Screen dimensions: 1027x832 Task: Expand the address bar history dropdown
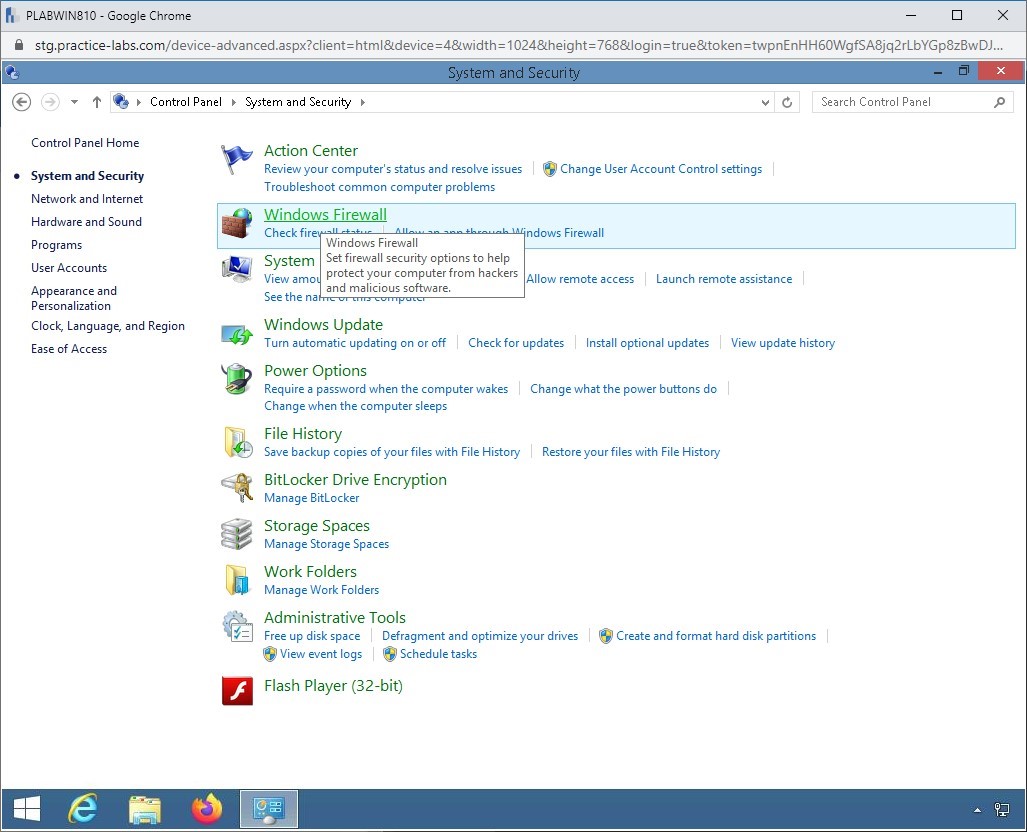(x=766, y=102)
